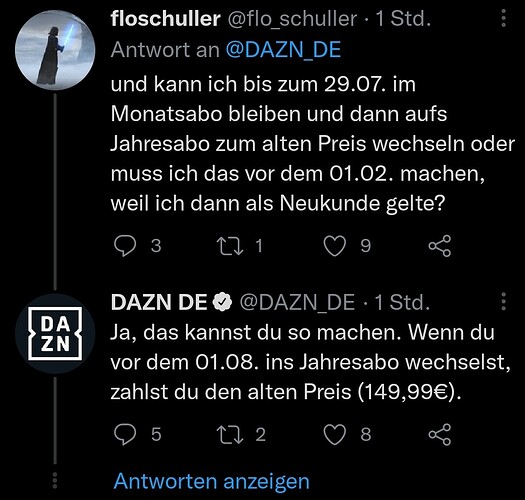
Task: Click the @DAZN_DE mention link
Action: click(283, 50)
